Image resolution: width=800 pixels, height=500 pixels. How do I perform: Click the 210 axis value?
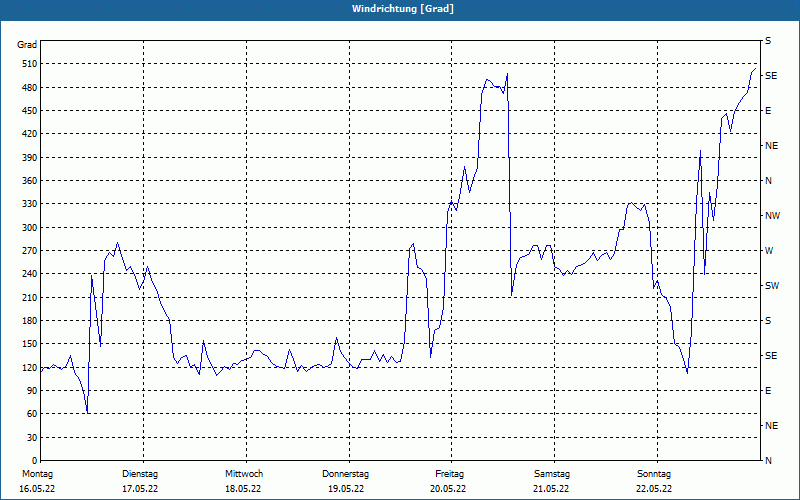30,297
